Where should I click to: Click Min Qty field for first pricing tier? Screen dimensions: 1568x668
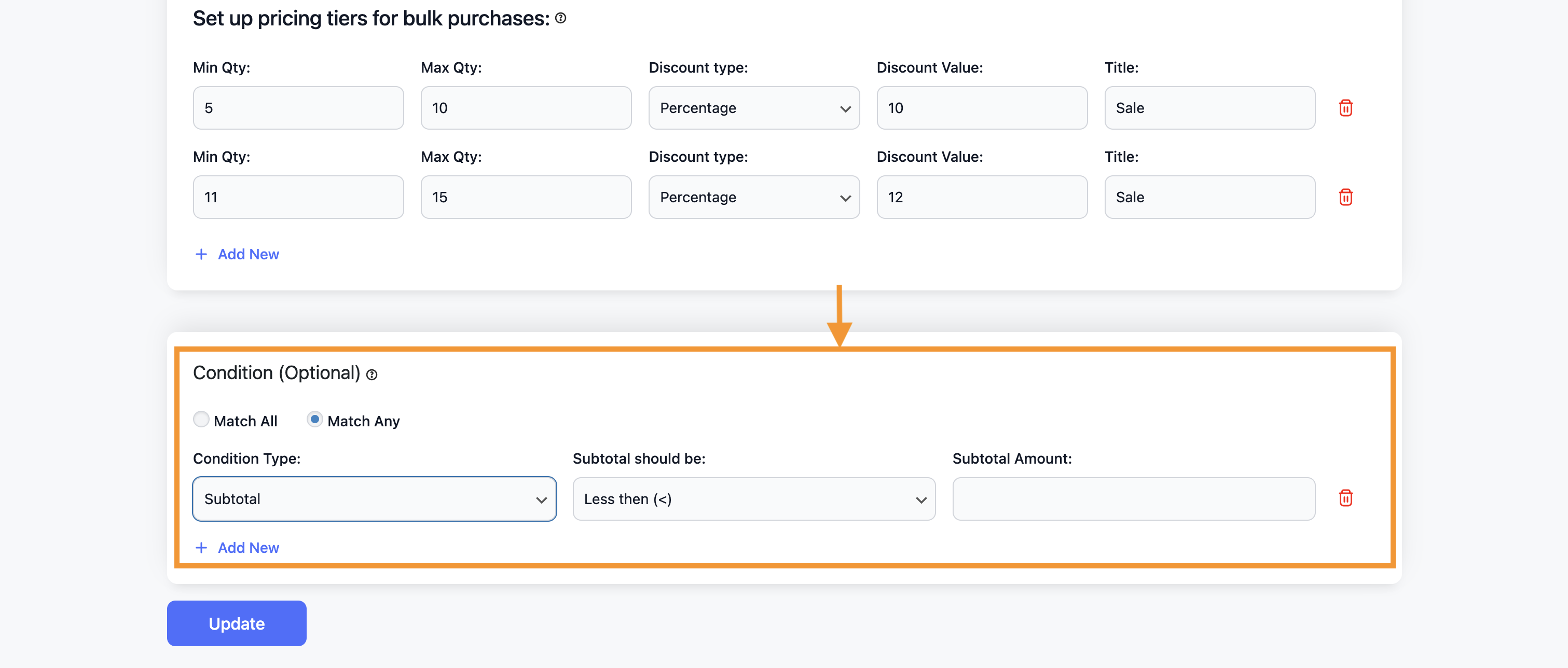[x=298, y=108]
